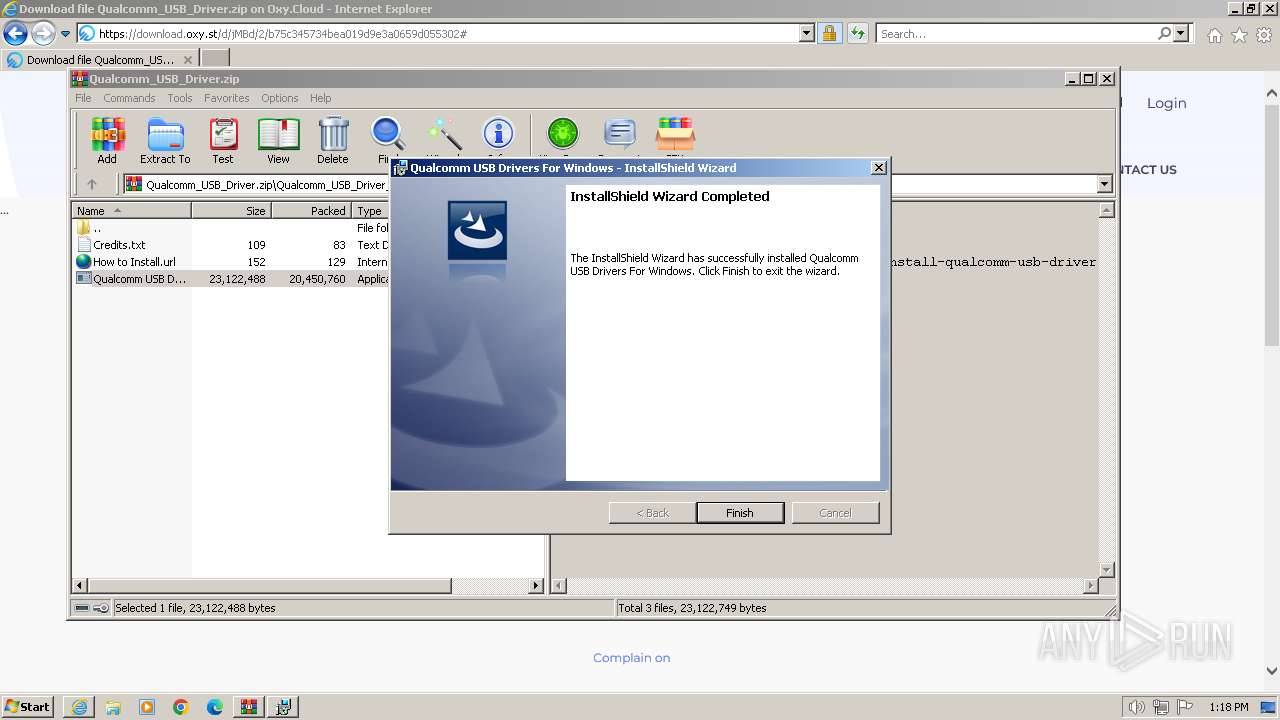Click the Login link on the webpage
Screen dimensions: 1280x720
(1166, 103)
